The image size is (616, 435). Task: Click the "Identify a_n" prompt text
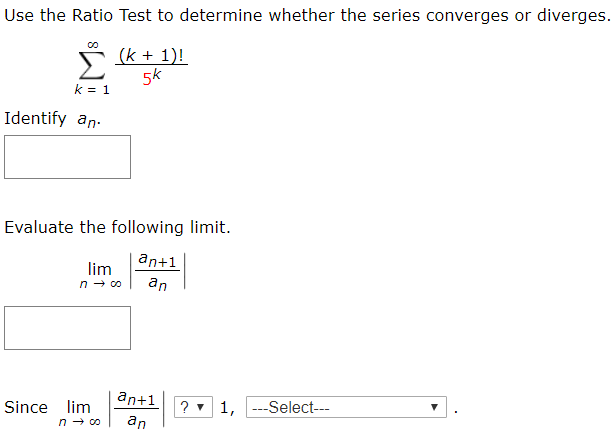coord(52,119)
